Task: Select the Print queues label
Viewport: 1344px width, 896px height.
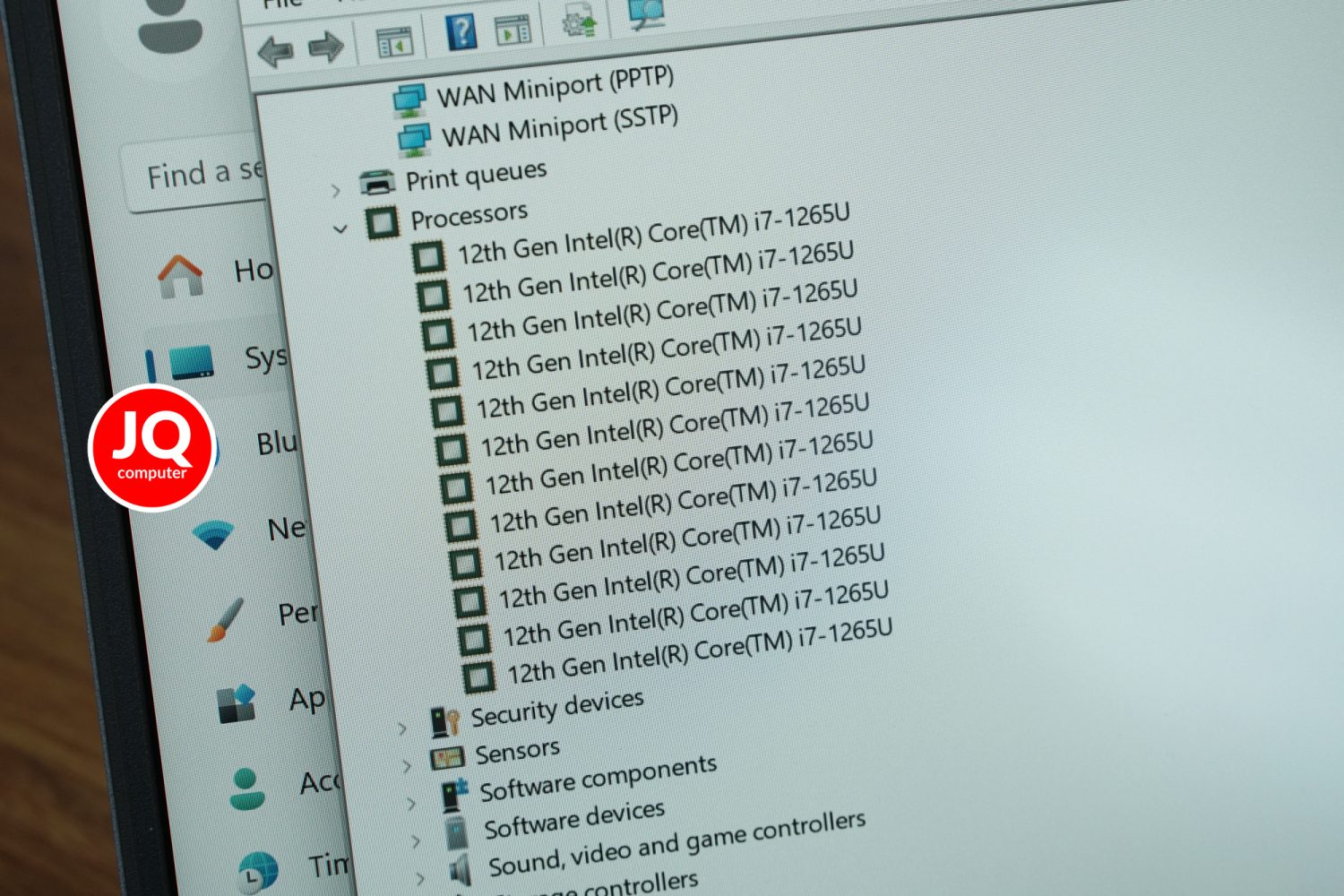Action: click(476, 176)
